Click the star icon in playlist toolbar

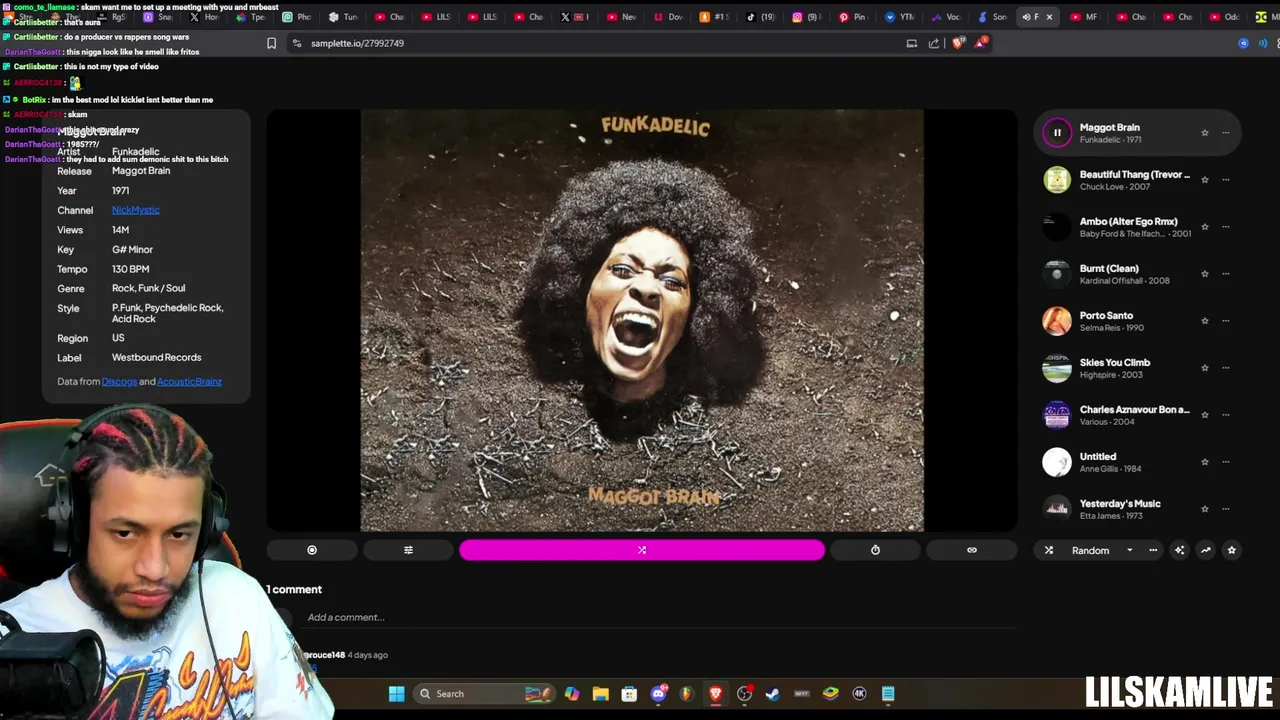tap(1231, 550)
